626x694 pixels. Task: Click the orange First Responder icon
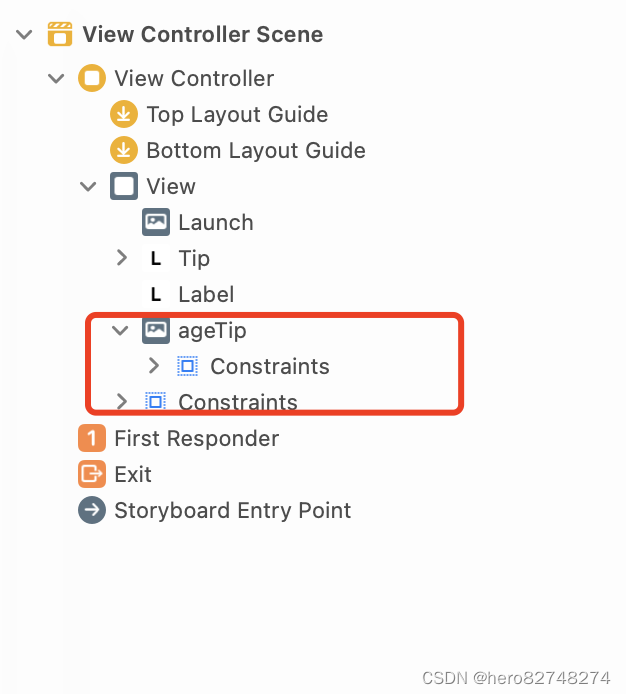click(92, 438)
